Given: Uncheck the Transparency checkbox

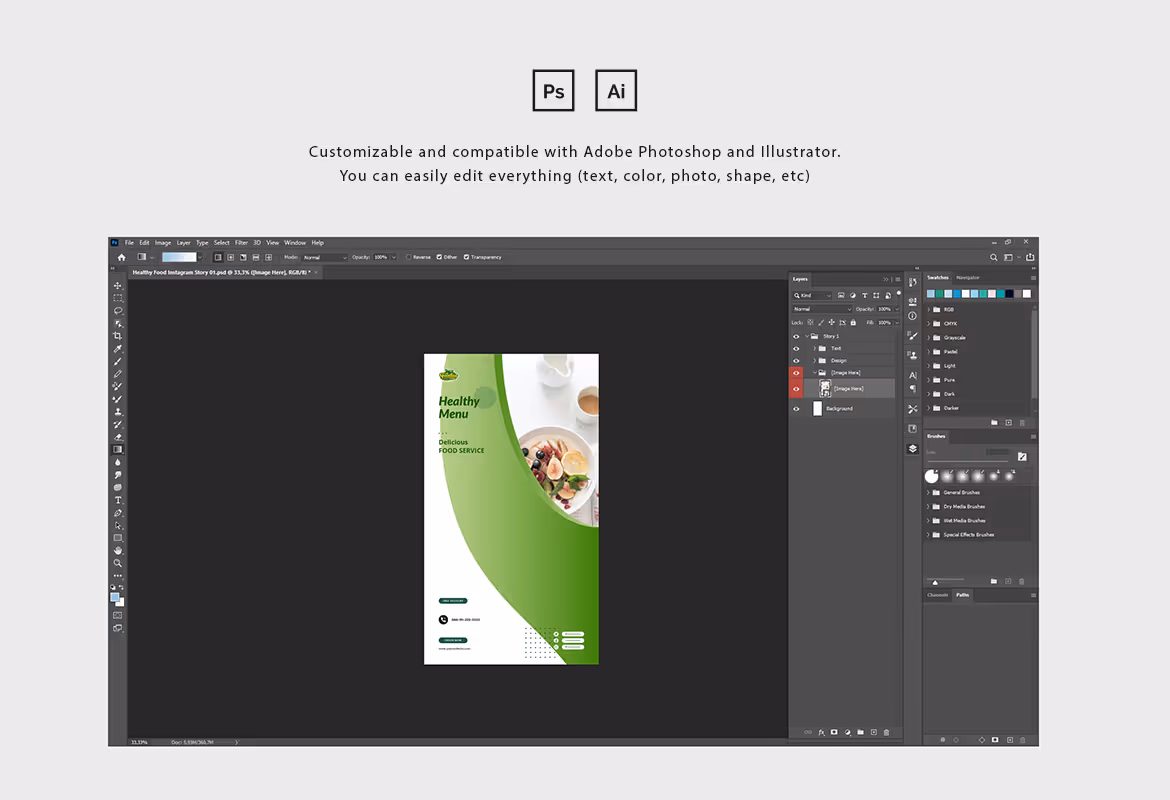Looking at the screenshot, I should pyautogui.click(x=466, y=257).
